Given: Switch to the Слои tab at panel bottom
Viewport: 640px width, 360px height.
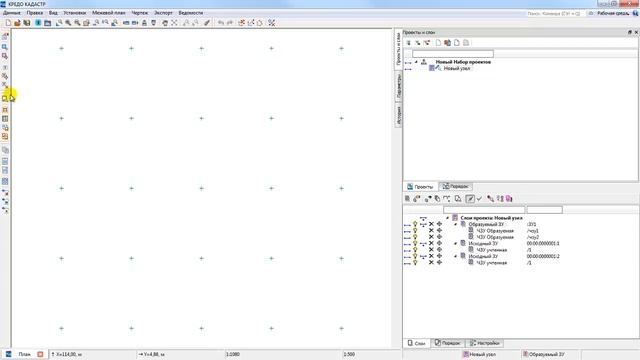Looking at the screenshot, I should 416,343.
